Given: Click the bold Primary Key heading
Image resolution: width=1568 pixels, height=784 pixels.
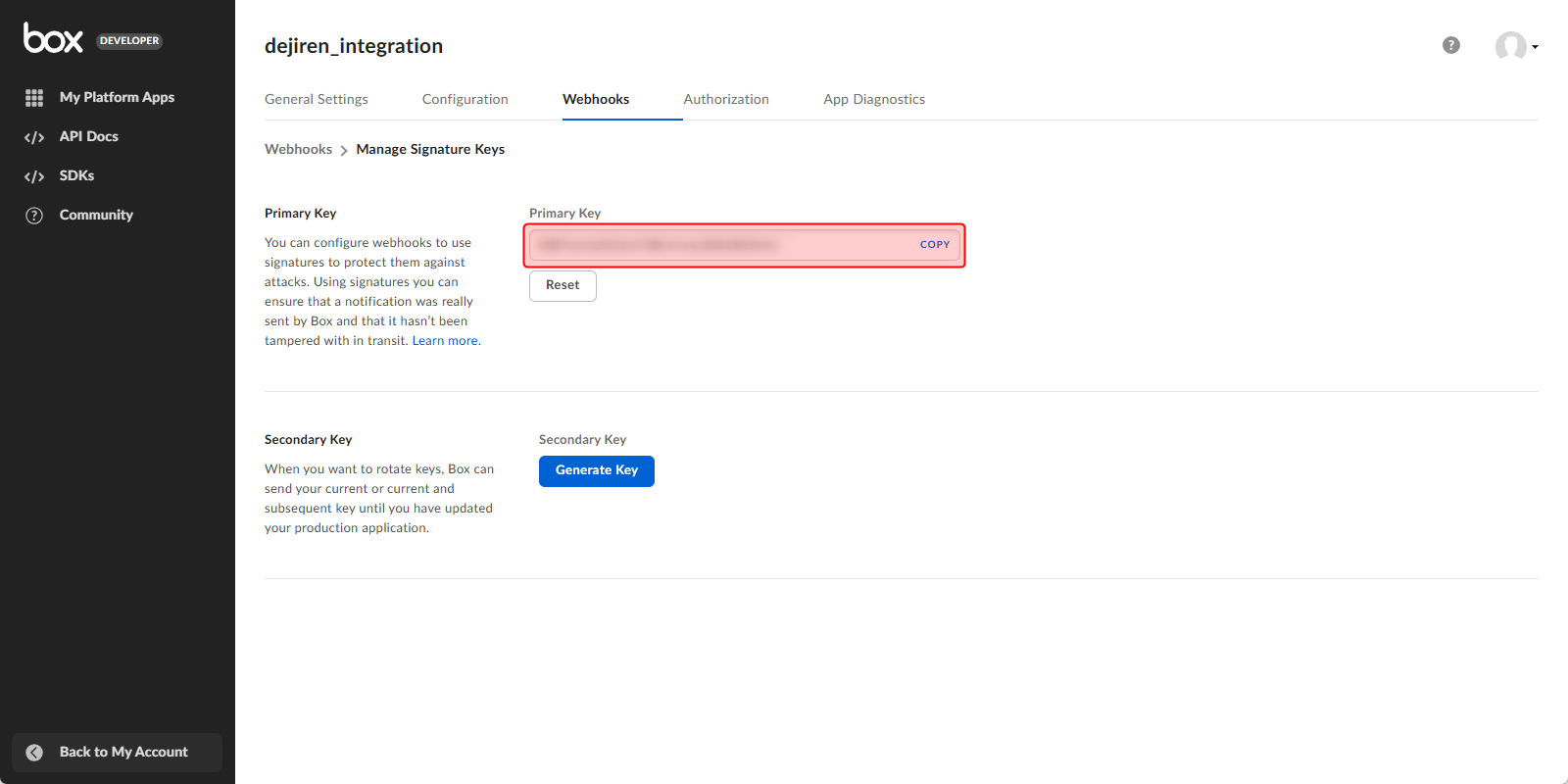Looking at the screenshot, I should pos(300,213).
